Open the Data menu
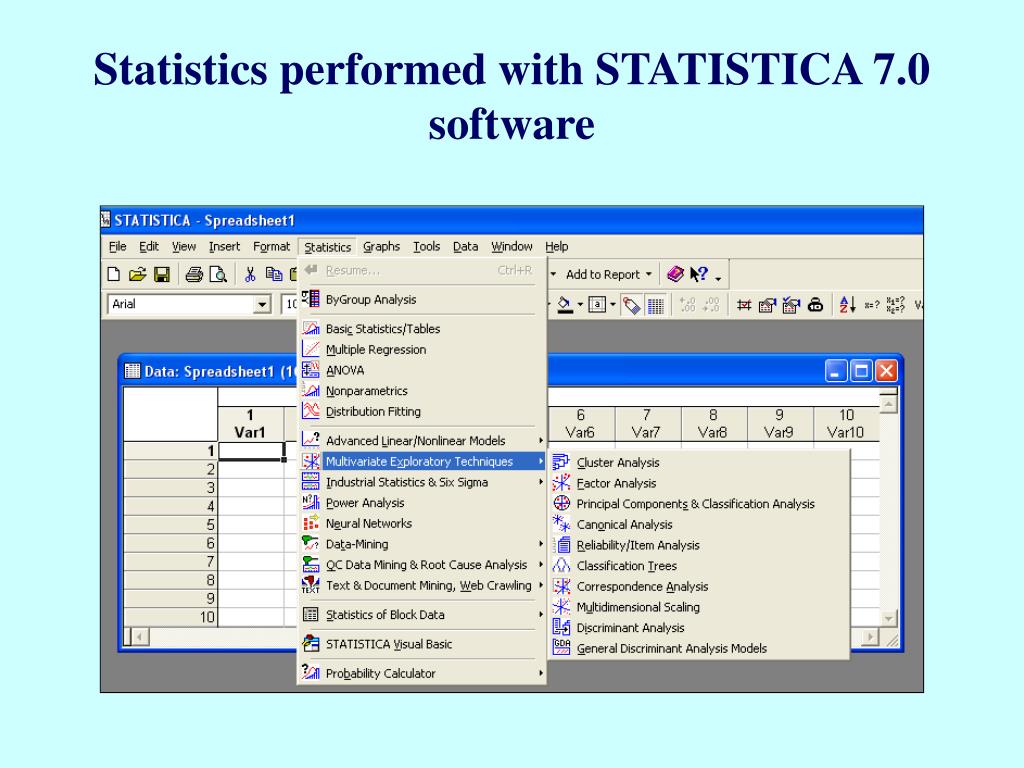This screenshot has height=768, width=1024. [466, 246]
